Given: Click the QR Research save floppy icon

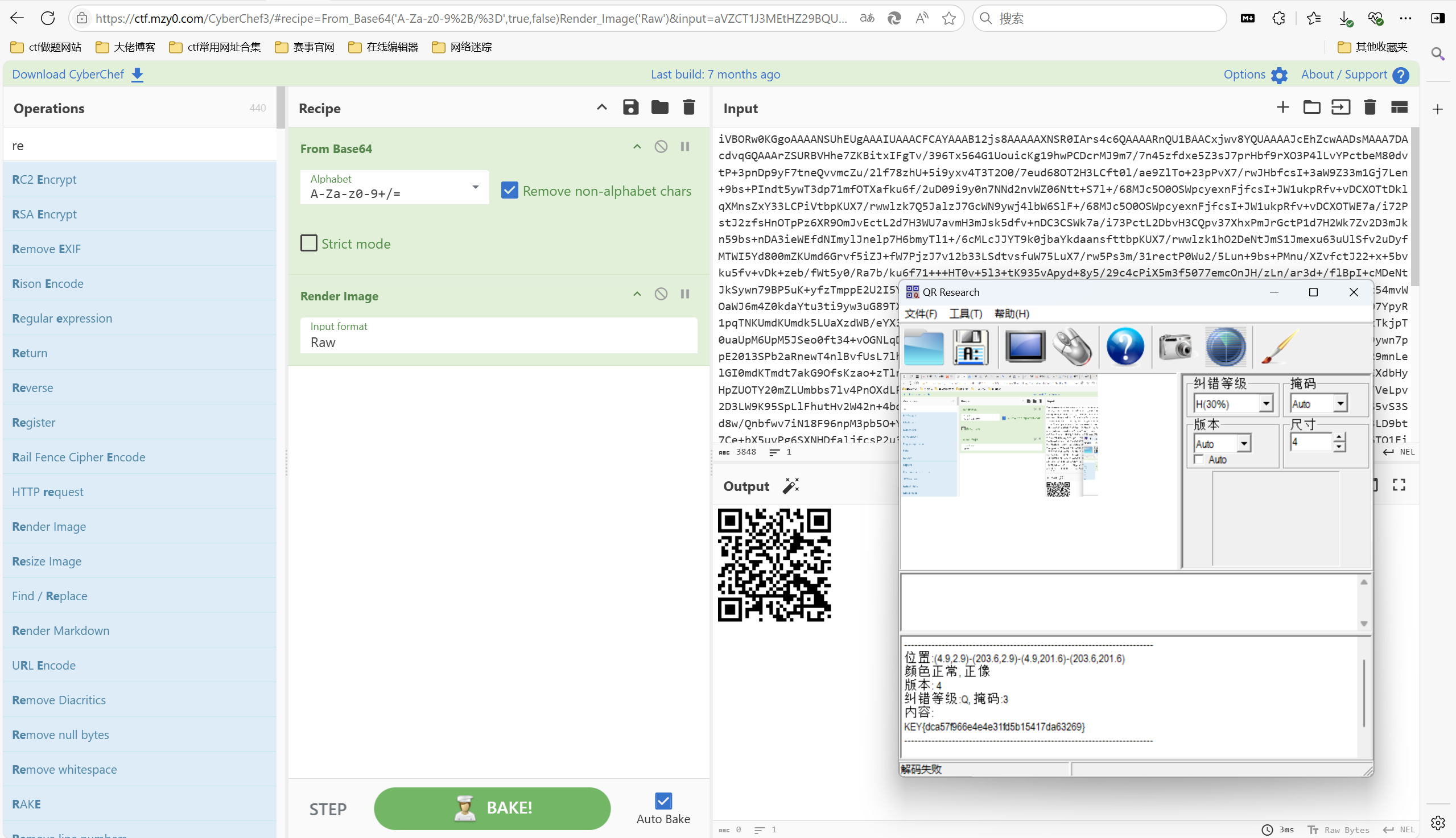Looking at the screenshot, I should tap(971, 347).
